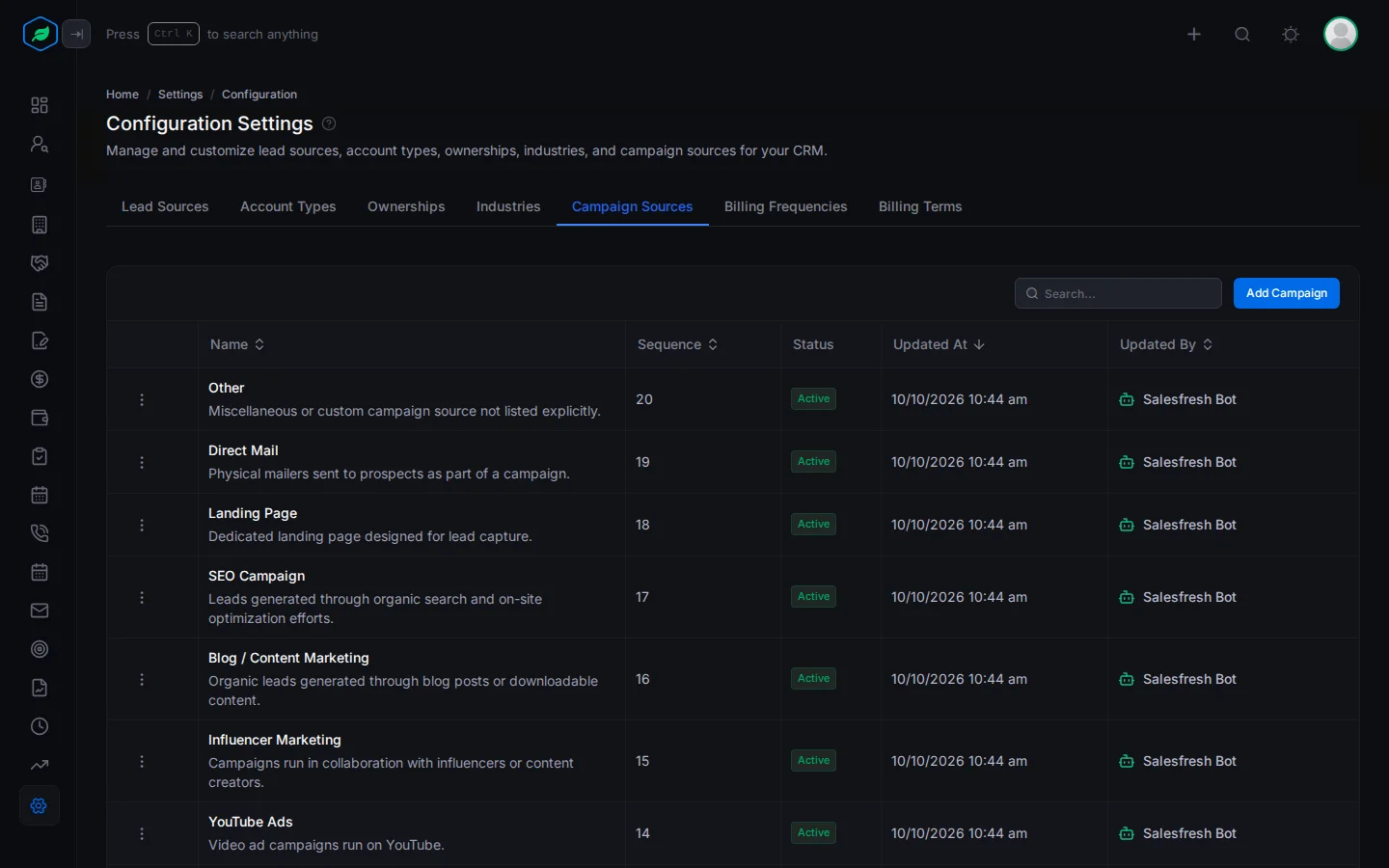Open the wallet sidebar icon
1389x868 pixels.
click(40, 418)
